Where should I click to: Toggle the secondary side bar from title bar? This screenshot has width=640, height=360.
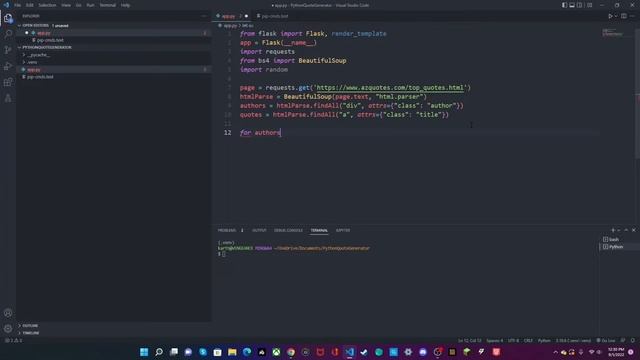point(580,5)
